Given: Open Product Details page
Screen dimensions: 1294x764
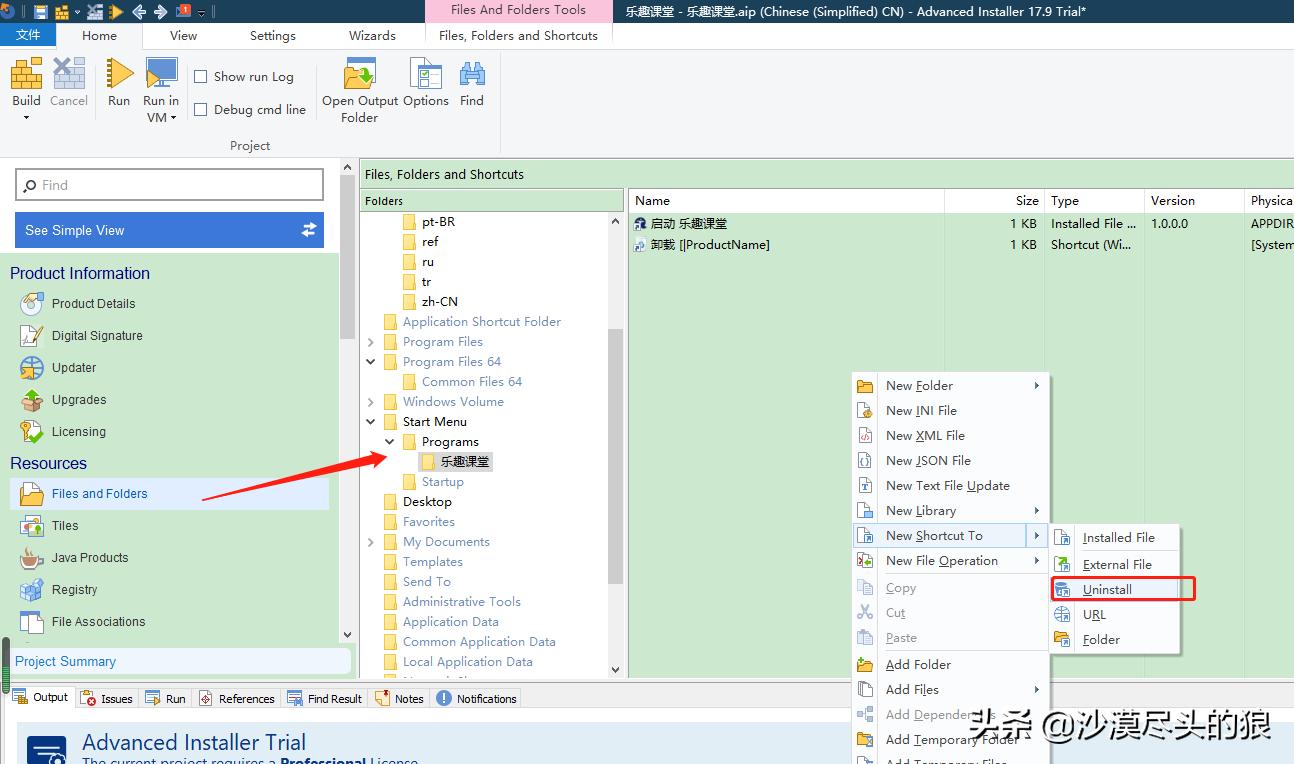Looking at the screenshot, I should pos(93,304).
